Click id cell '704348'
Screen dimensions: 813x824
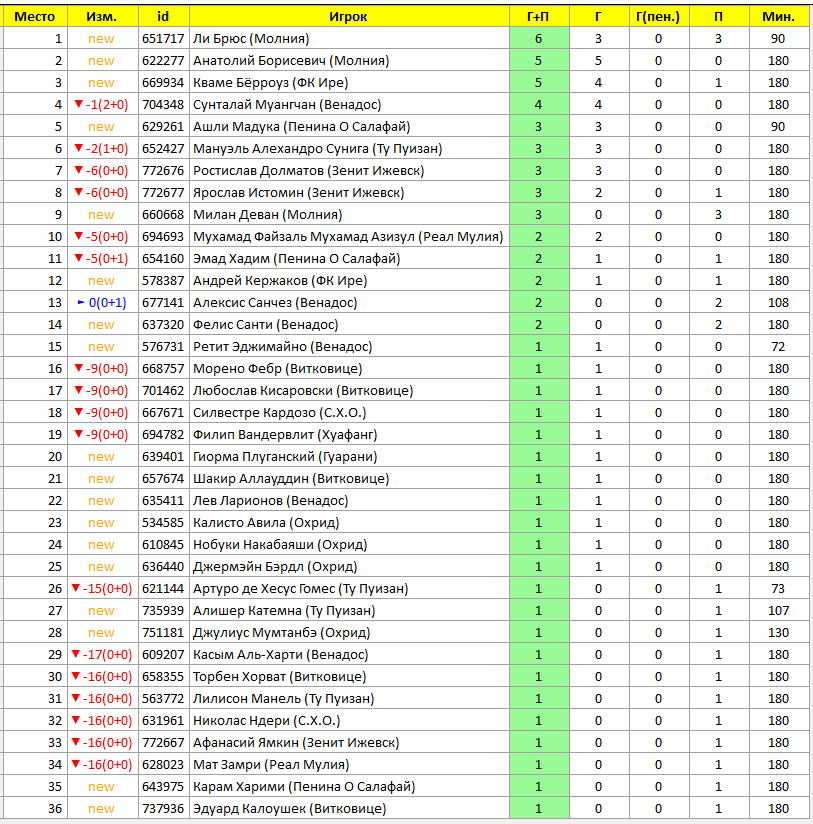(163, 105)
